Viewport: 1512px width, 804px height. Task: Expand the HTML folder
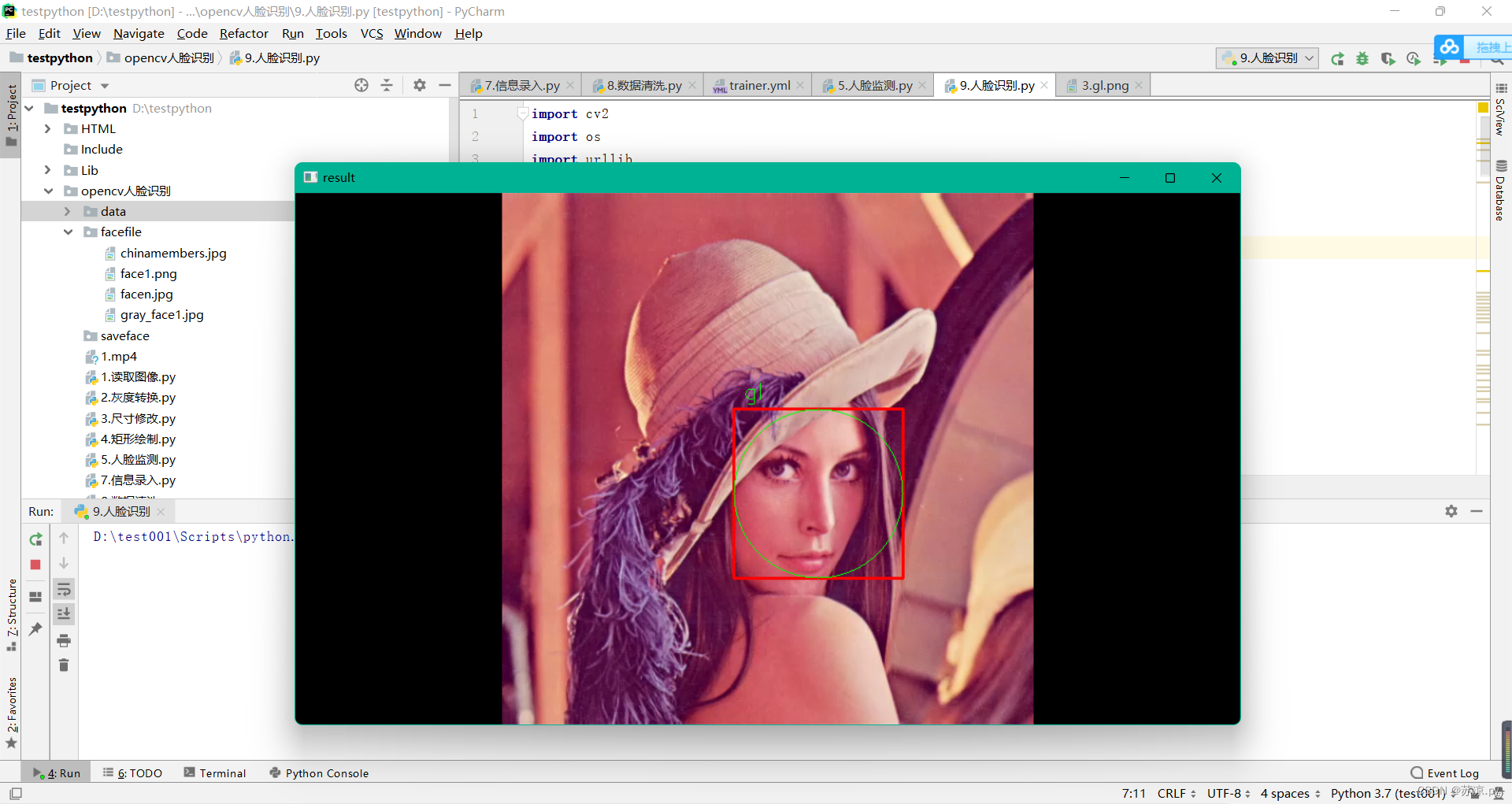(48, 128)
